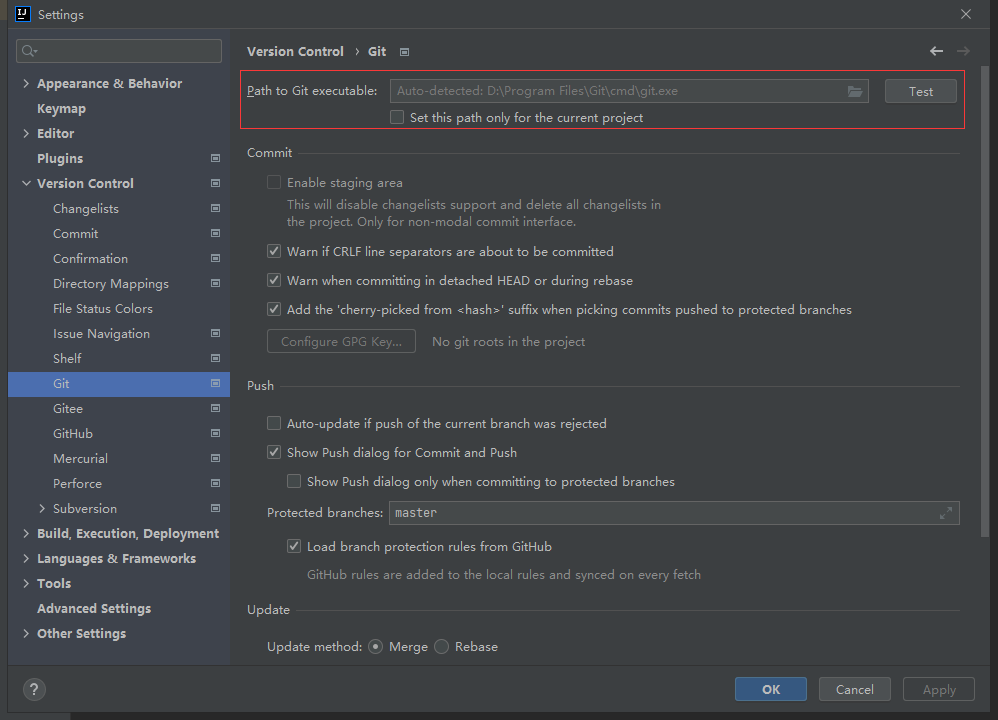This screenshot has width=998, height=720.
Task: Open the Keymap settings page
Action: click(x=61, y=108)
